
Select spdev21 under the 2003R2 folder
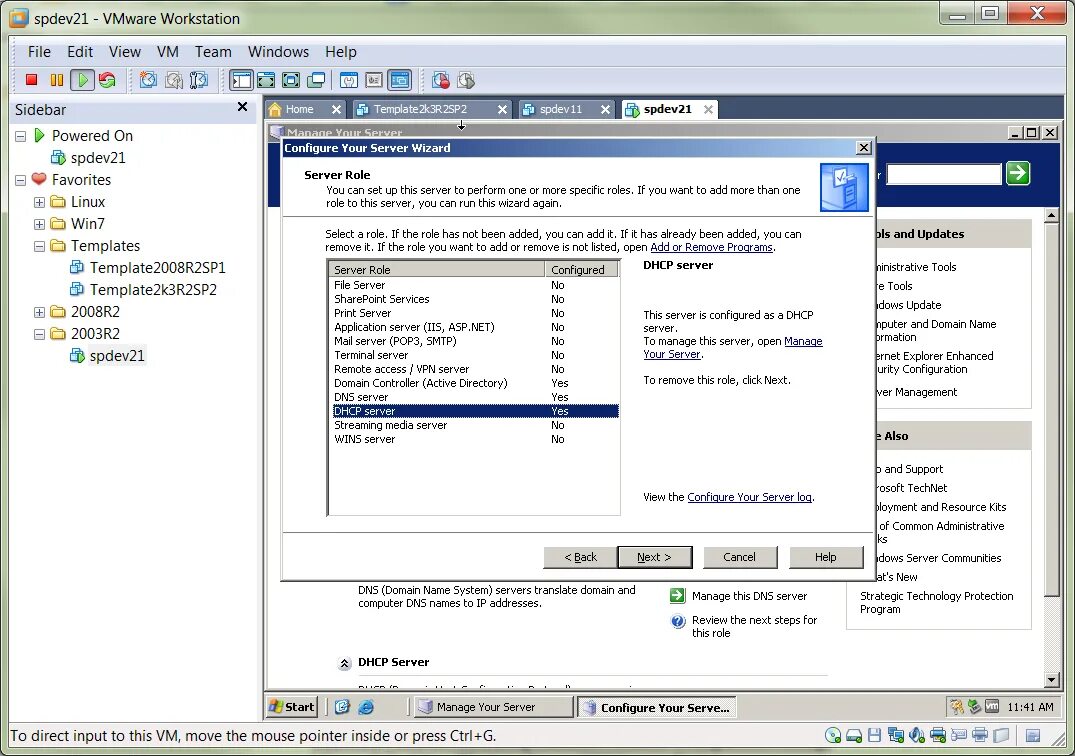(x=117, y=356)
